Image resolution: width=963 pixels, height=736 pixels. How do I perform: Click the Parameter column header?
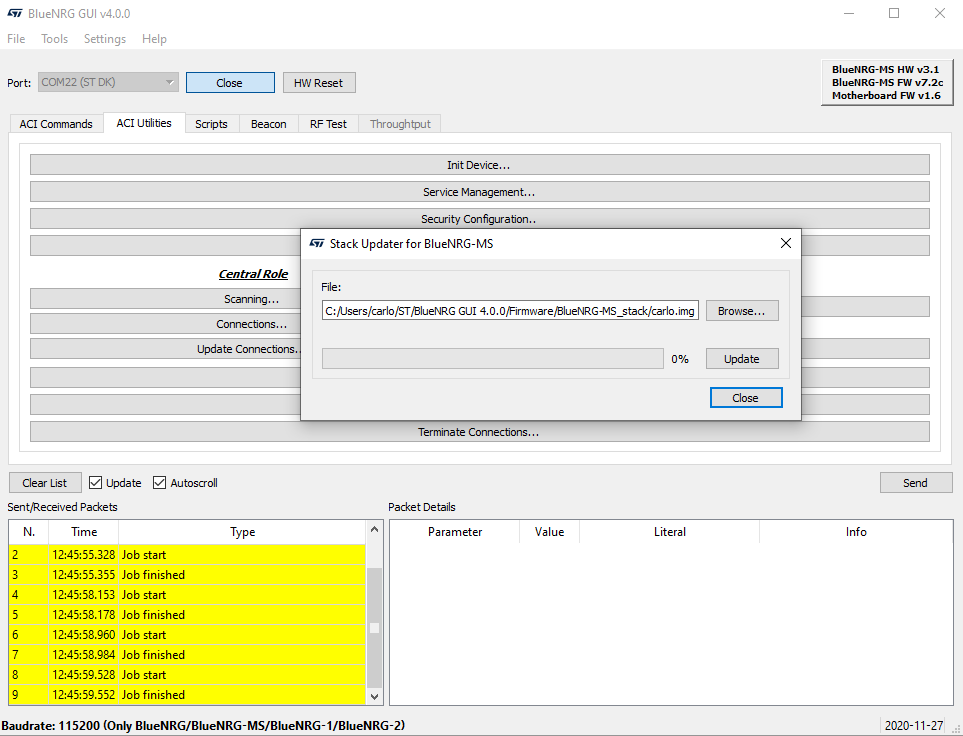(455, 532)
